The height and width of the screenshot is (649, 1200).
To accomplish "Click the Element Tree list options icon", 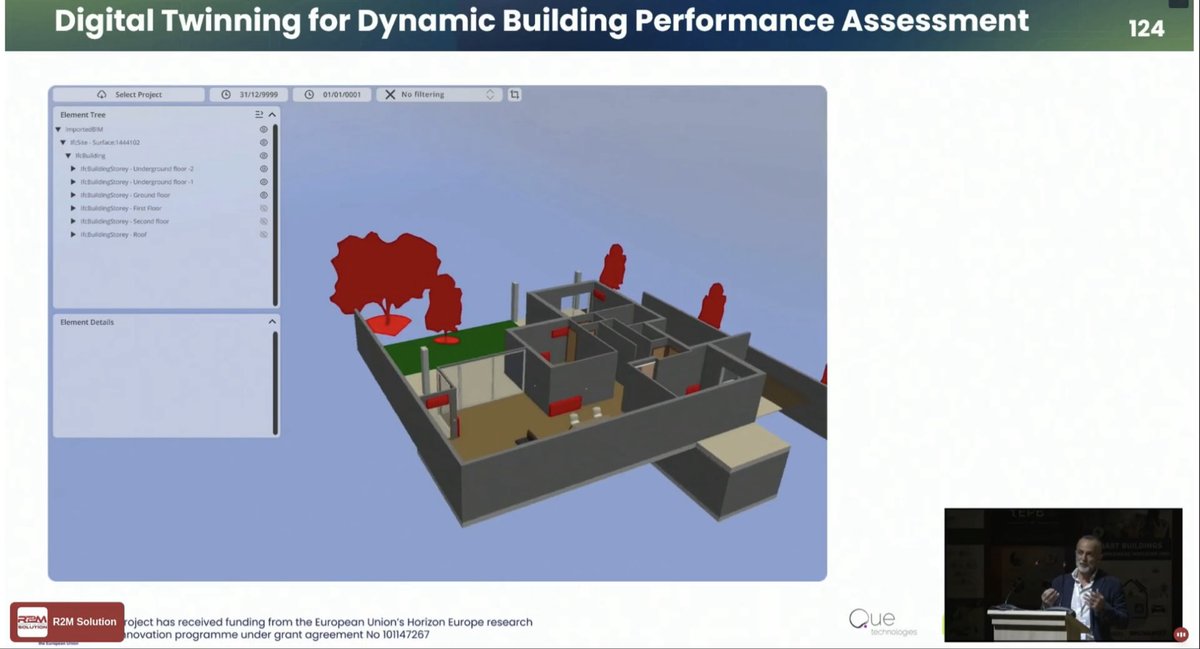I will coord(259,115).
